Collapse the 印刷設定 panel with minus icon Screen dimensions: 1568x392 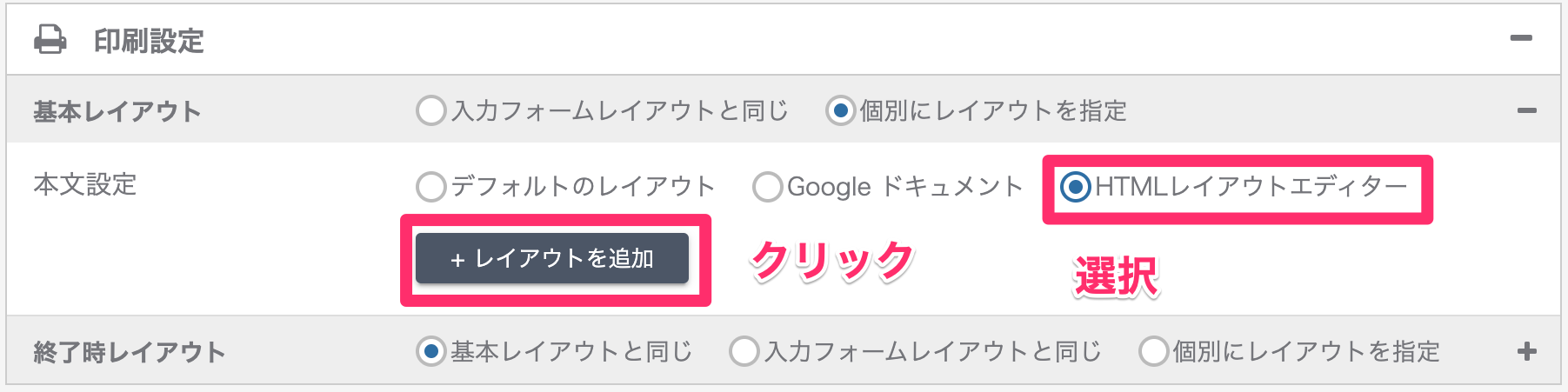(1521, 38)
